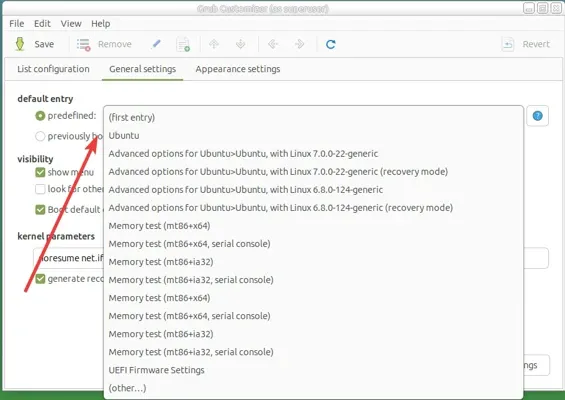Enable look for other systems checkbox
The height and width of the screenshot is (400, 565).
click(40, 189)
